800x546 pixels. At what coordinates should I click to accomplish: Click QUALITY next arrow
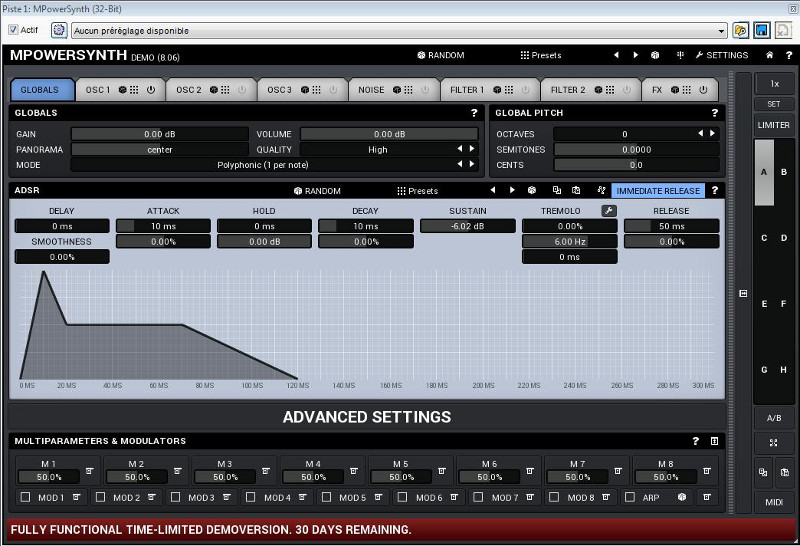click(472, 149)
